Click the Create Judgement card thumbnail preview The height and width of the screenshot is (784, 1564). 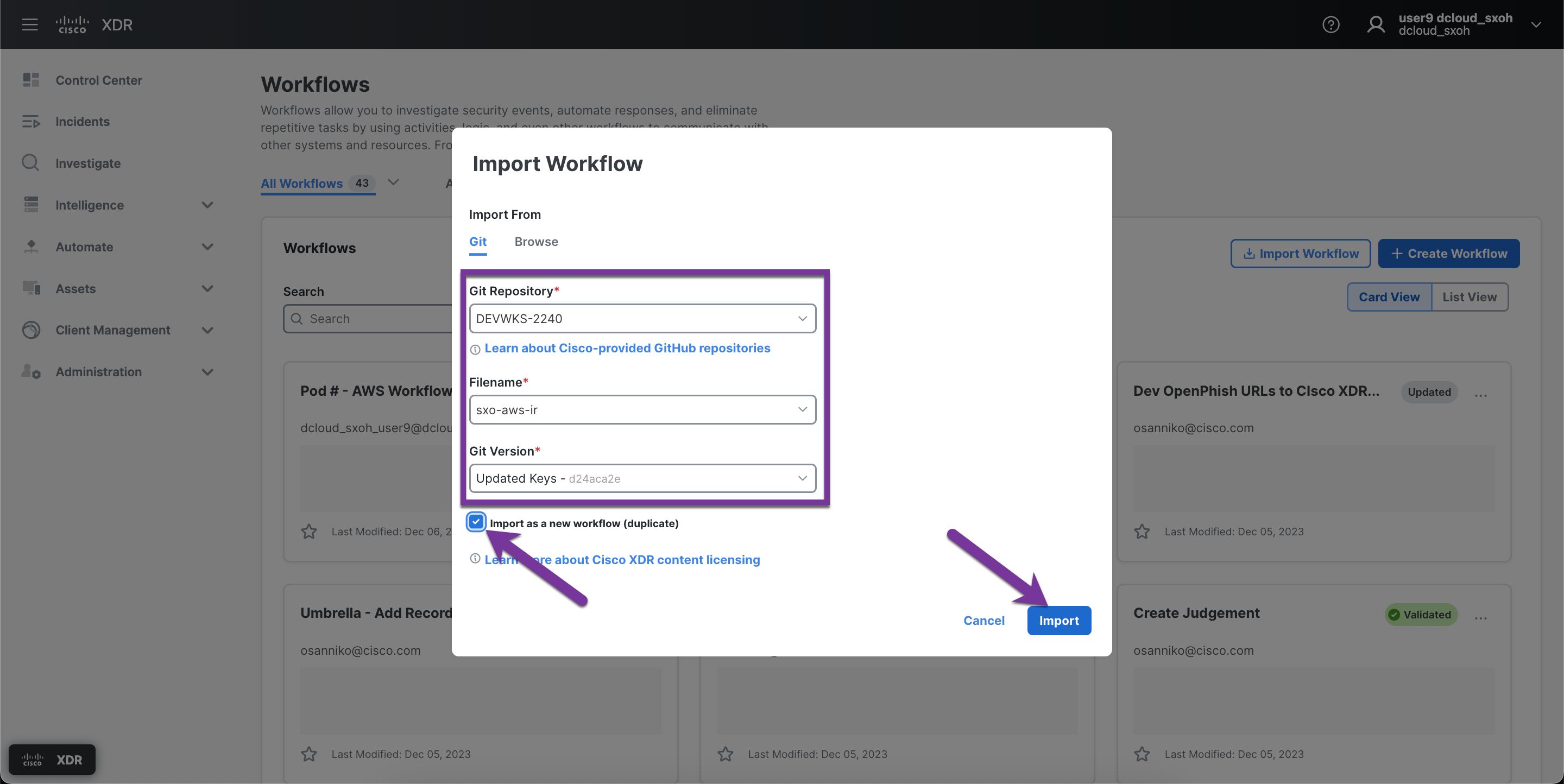click(1314, 701)
